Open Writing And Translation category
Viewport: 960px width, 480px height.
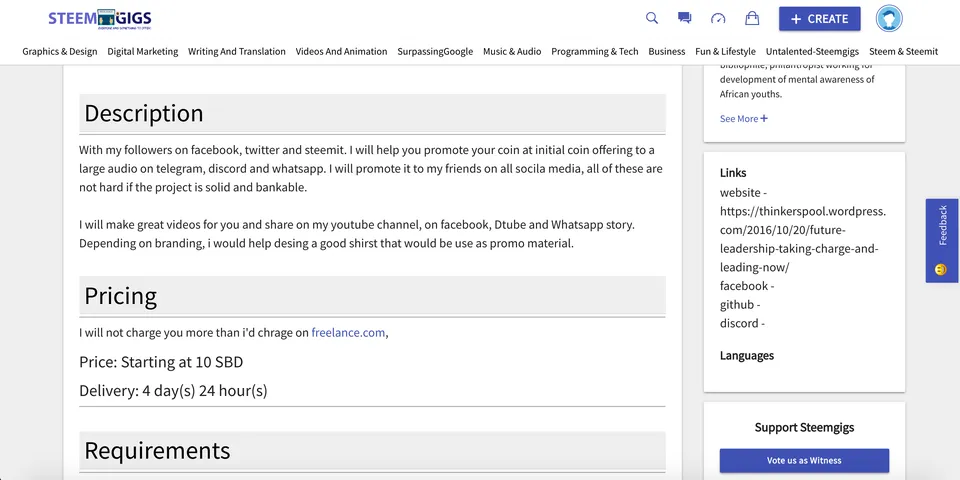click(237, 51)
